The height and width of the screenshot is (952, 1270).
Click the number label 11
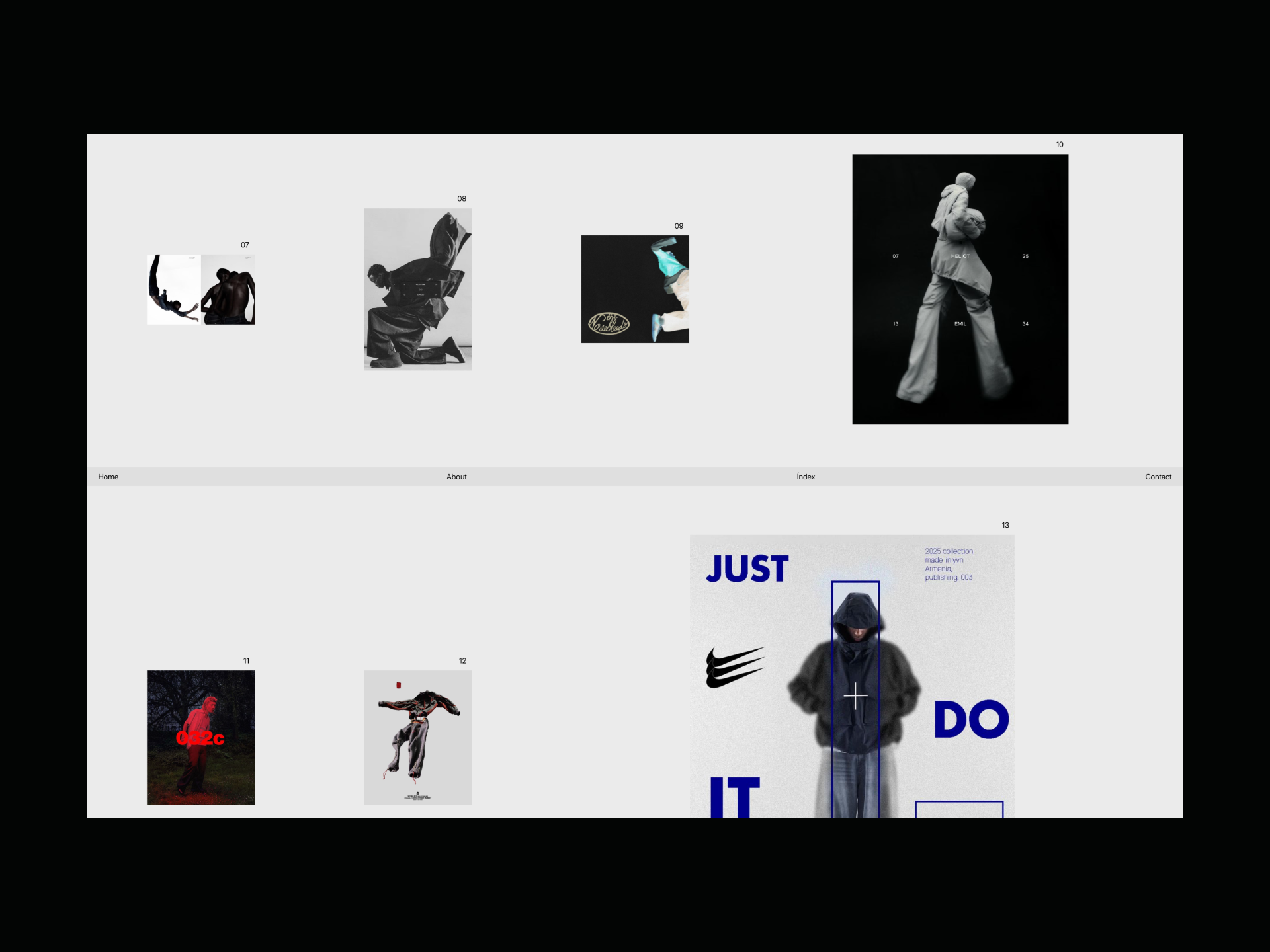point(246,661)
